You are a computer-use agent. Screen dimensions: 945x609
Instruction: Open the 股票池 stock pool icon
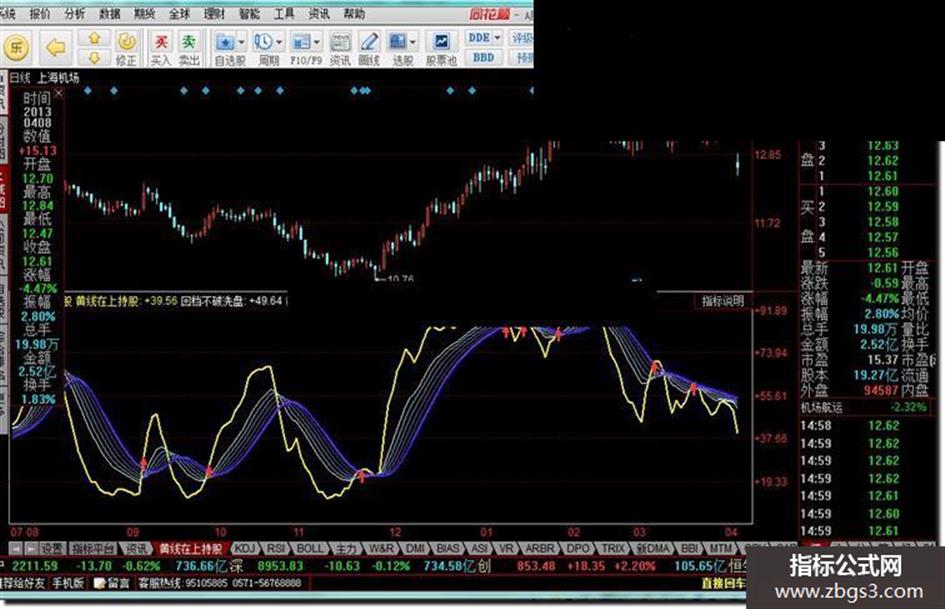(441, 48)
